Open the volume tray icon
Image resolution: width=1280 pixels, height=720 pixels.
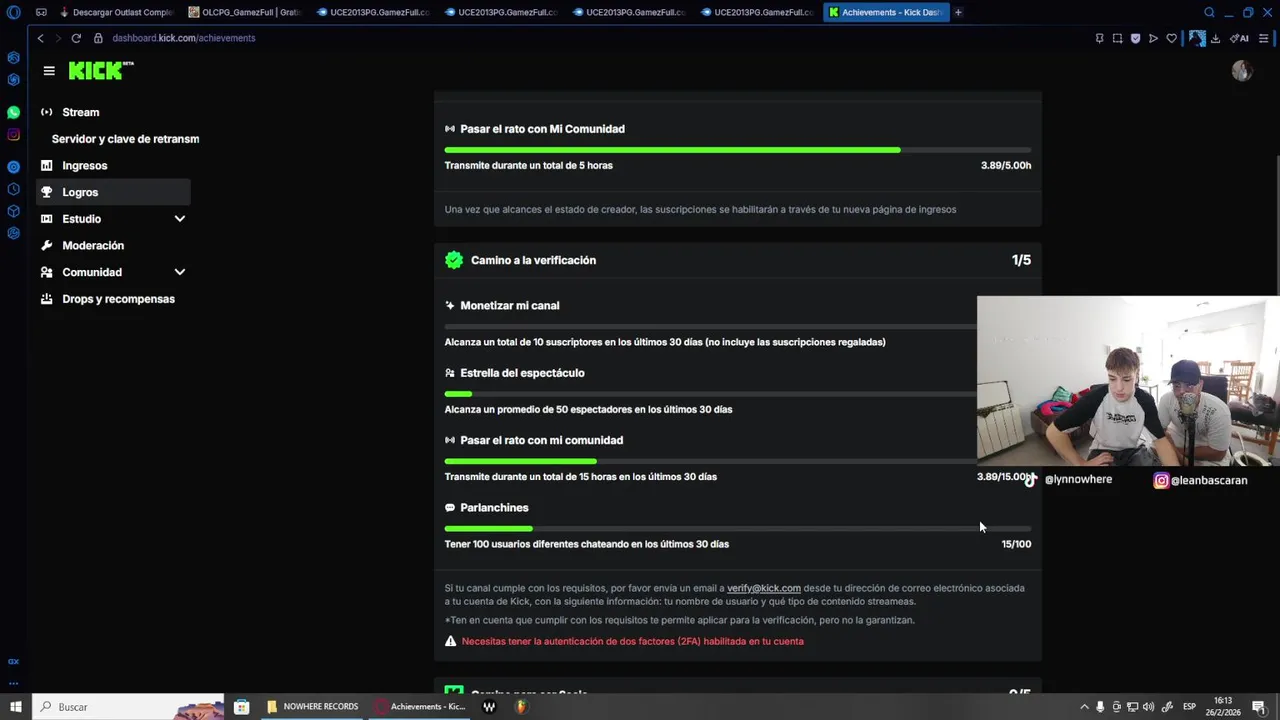(1148, 706)
